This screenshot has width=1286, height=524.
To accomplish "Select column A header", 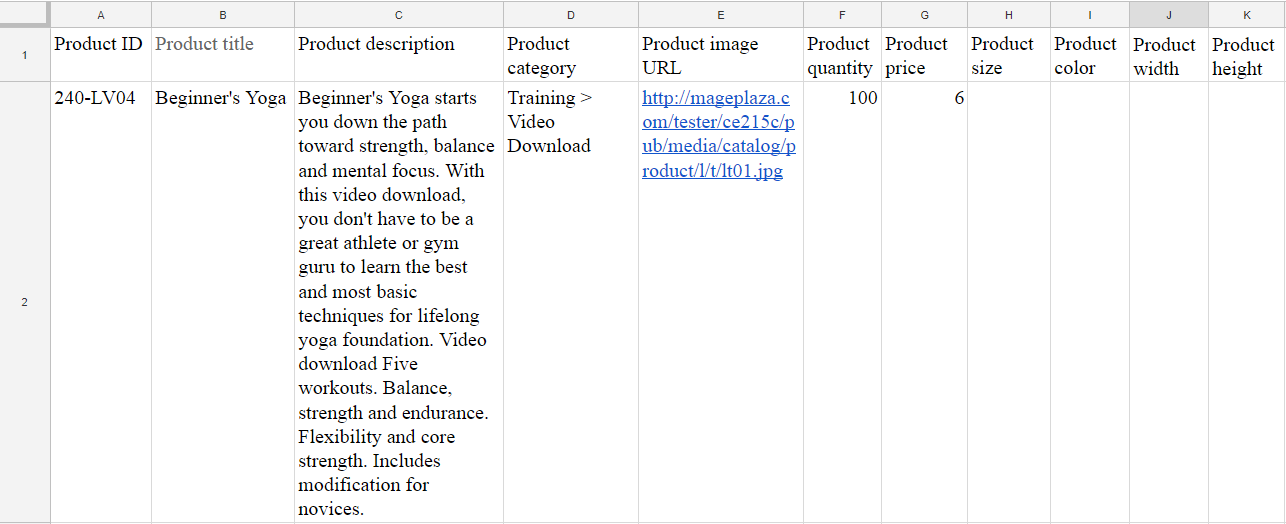I will (x=101, y=14).
